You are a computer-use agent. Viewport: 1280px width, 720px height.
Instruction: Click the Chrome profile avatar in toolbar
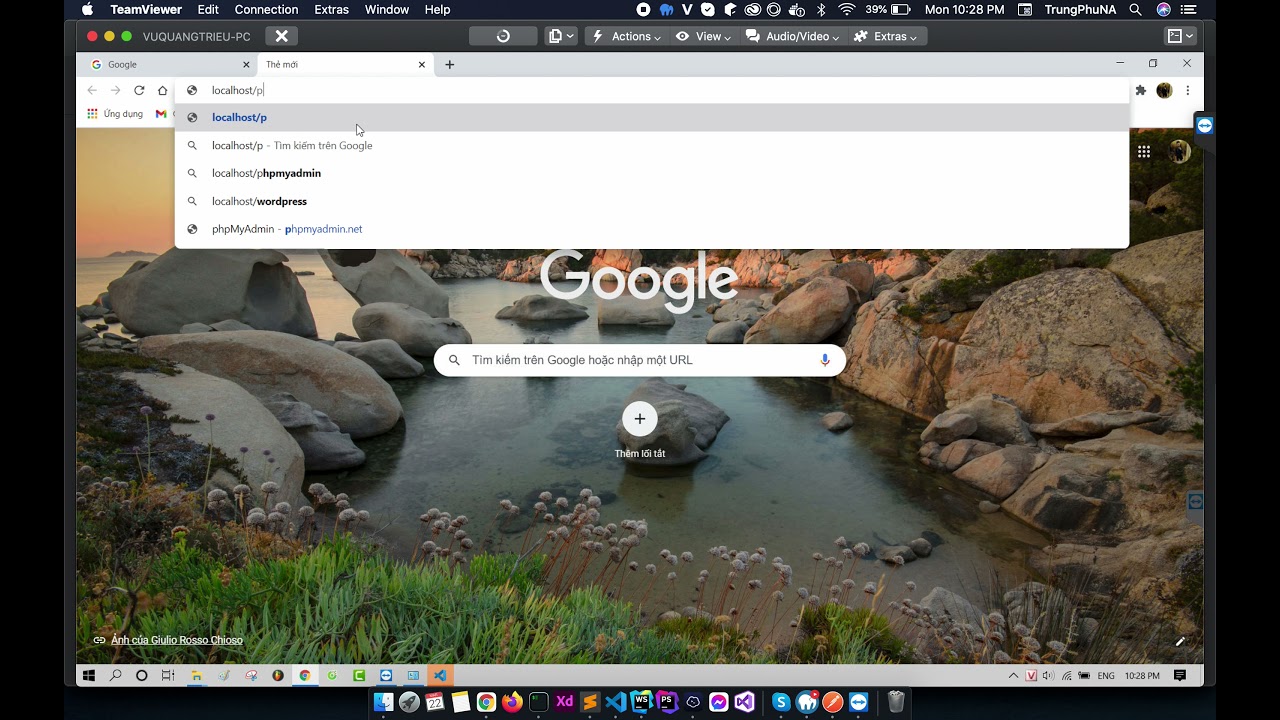1164,90
